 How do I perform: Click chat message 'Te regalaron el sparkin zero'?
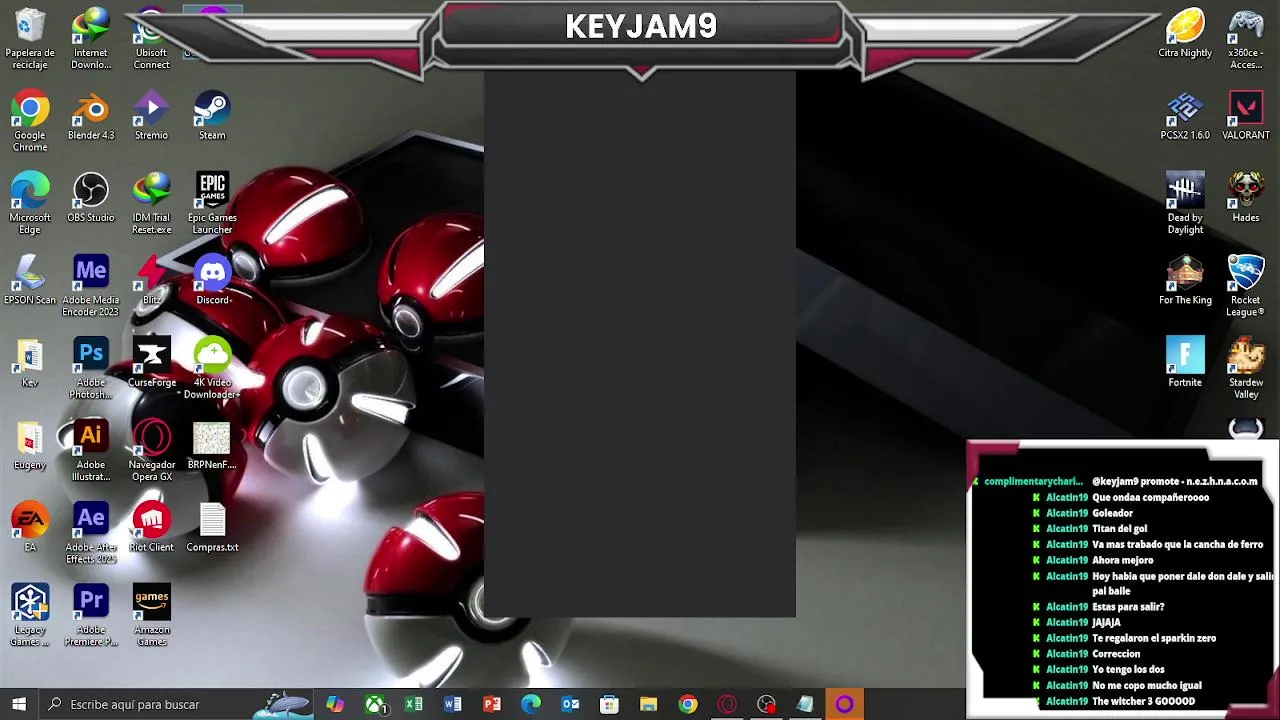(1154, 638)
